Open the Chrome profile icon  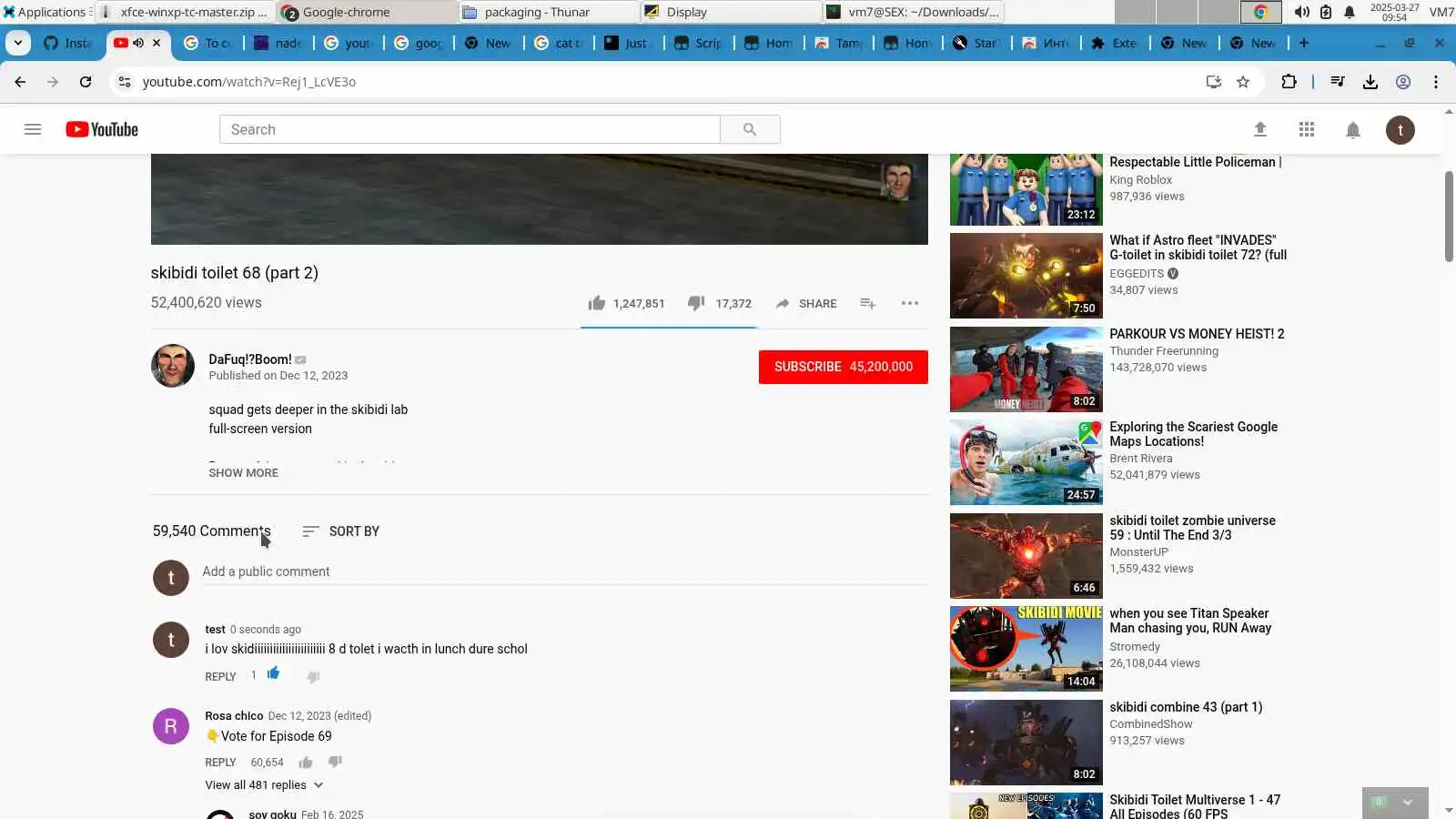1403,82
